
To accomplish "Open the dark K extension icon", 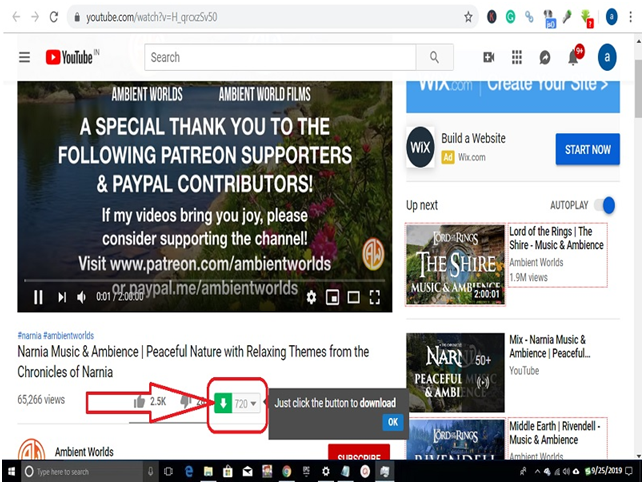I will (491, 17).
